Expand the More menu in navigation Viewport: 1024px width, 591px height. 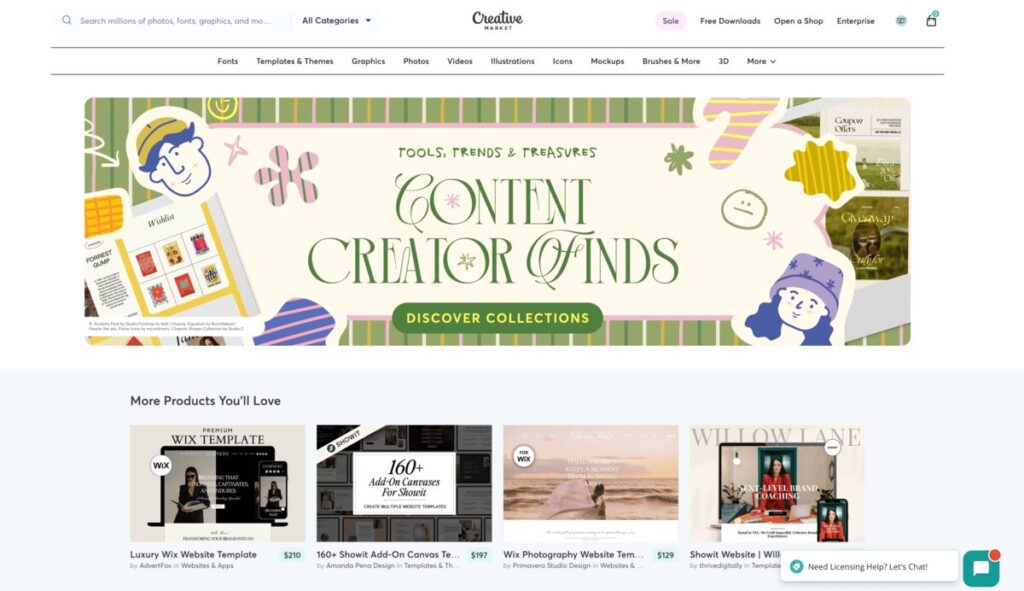pyautogui.click(x=761, y=61)
